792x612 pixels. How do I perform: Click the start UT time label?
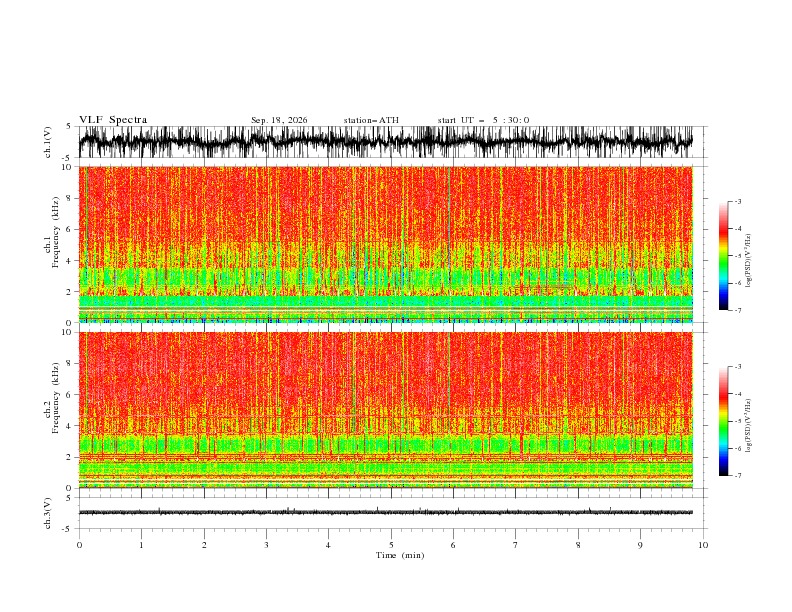[x=483, y=120]
